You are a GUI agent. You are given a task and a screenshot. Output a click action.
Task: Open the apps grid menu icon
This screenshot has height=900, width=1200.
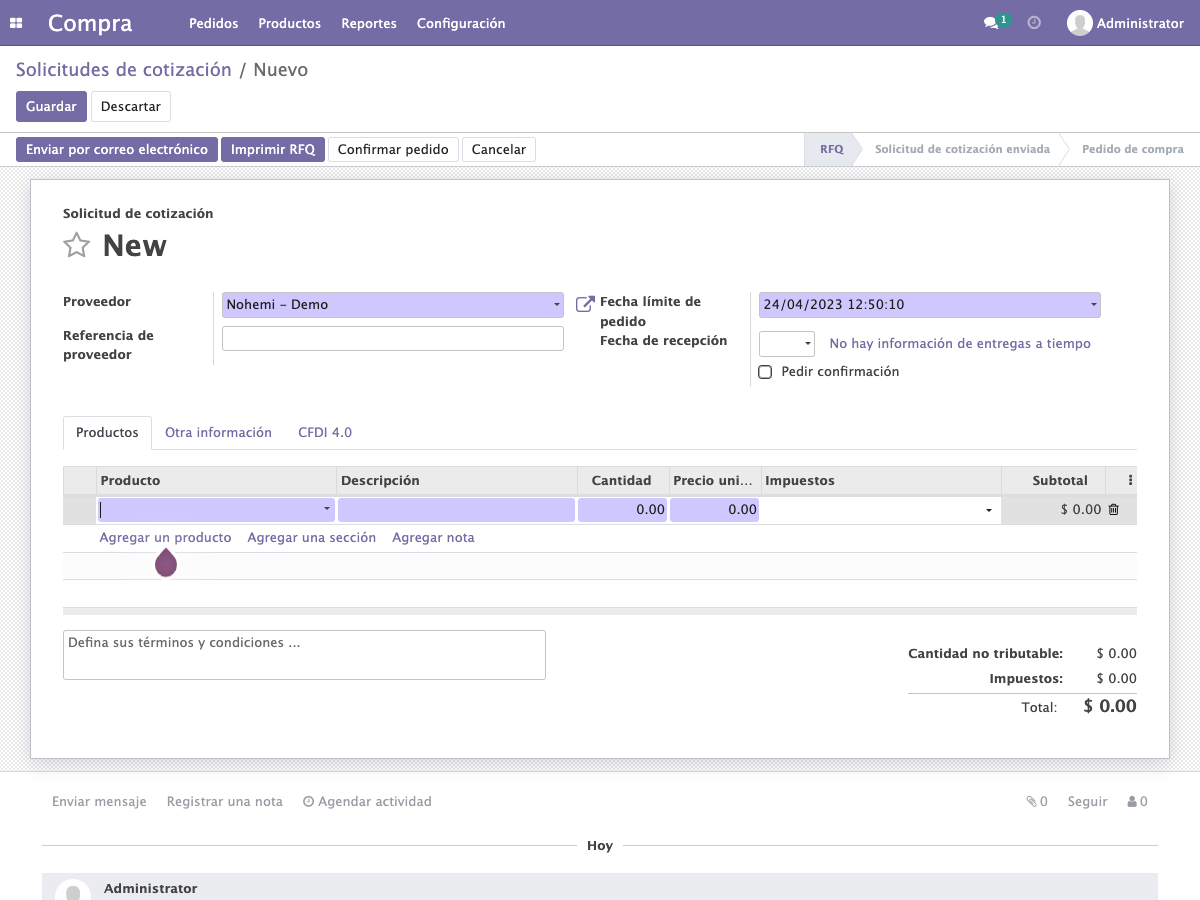[x=16, y=23]
